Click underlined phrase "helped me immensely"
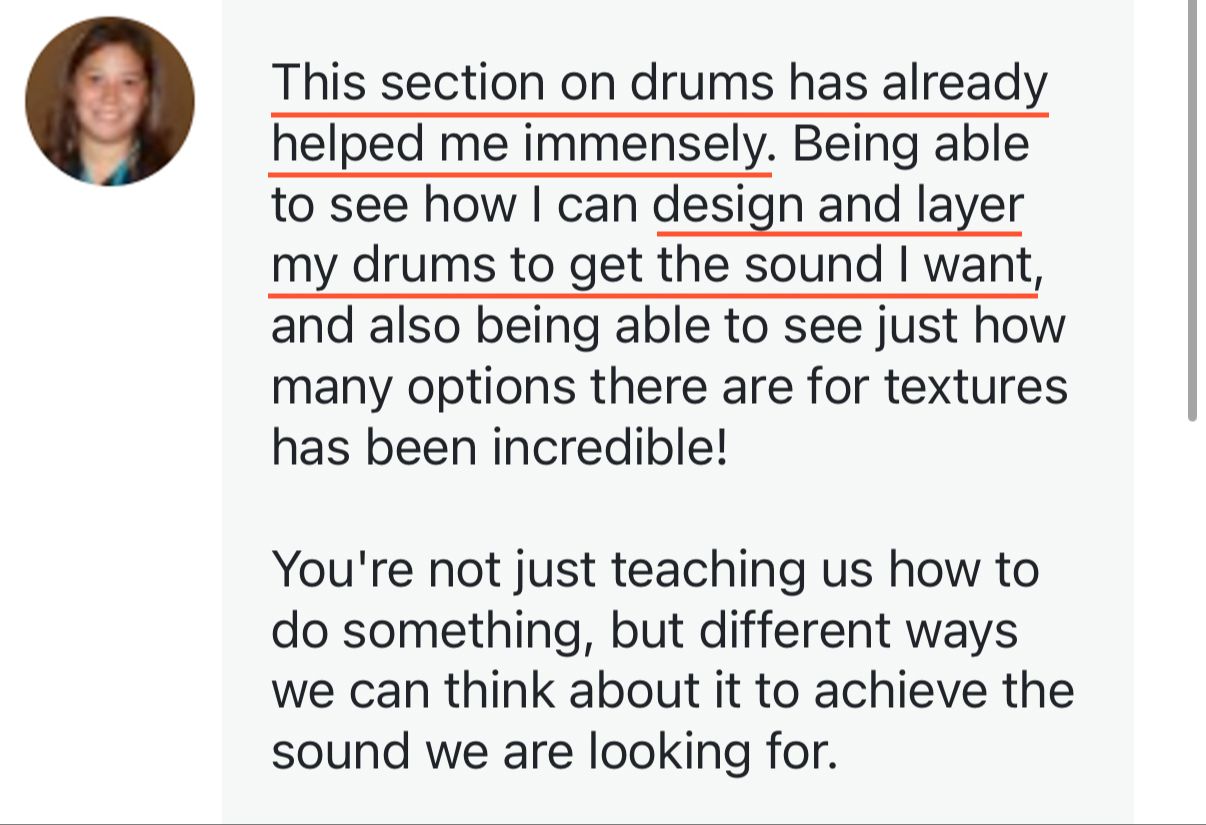 point(519,146)
